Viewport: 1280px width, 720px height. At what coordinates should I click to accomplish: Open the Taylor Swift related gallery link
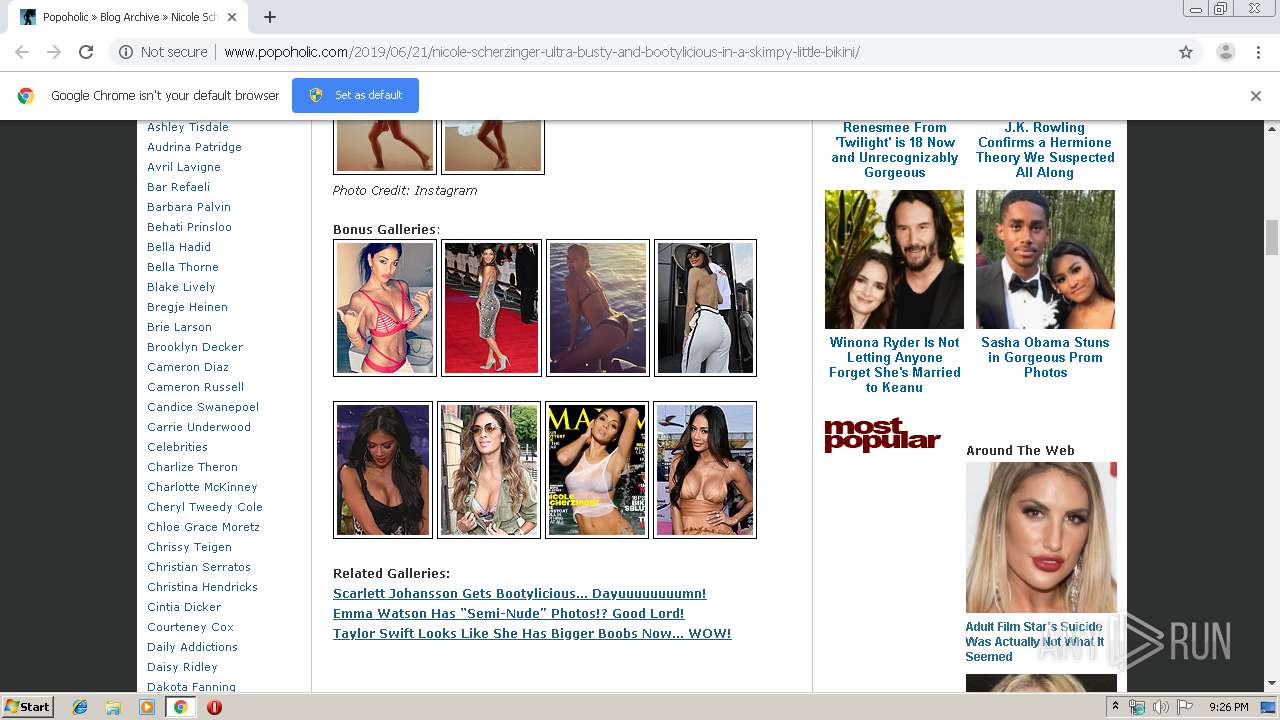pos(532,634)
